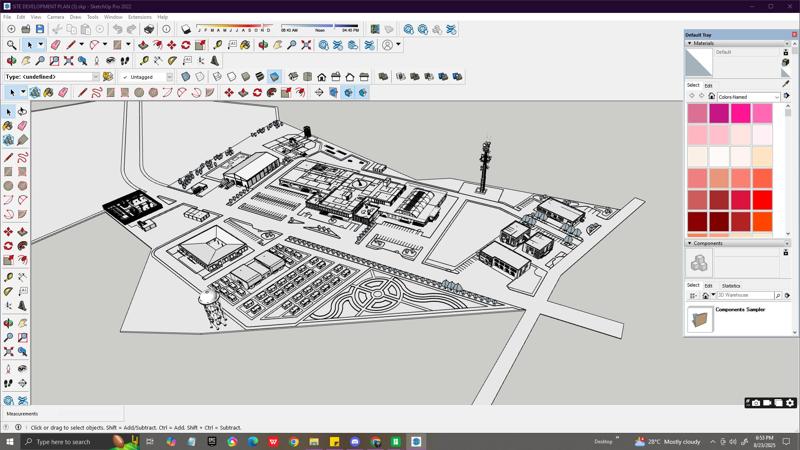Toggle the X-Ray face style button
This screenshot has height=450, width=800.
185,76
